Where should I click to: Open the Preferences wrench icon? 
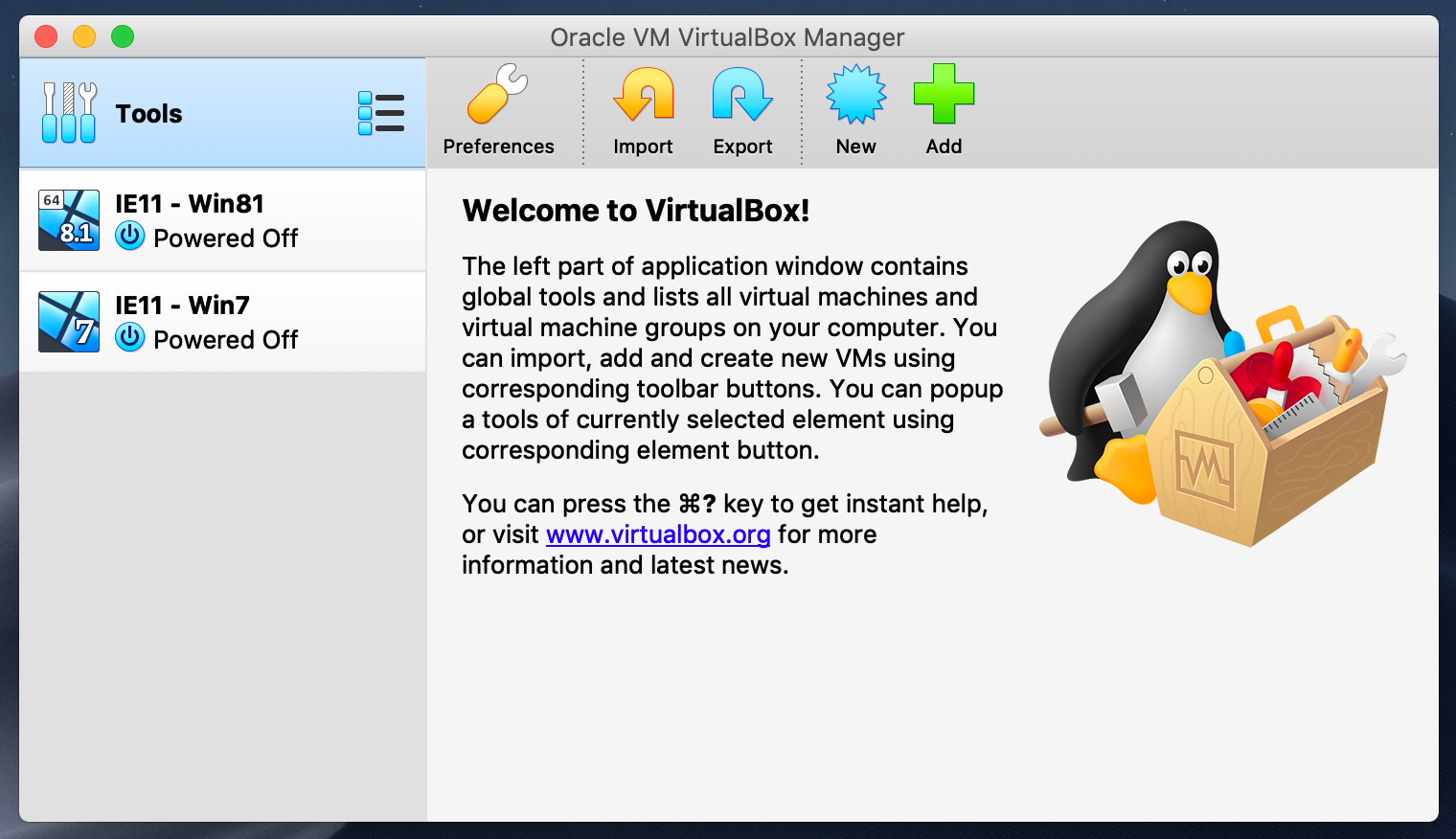497,94
